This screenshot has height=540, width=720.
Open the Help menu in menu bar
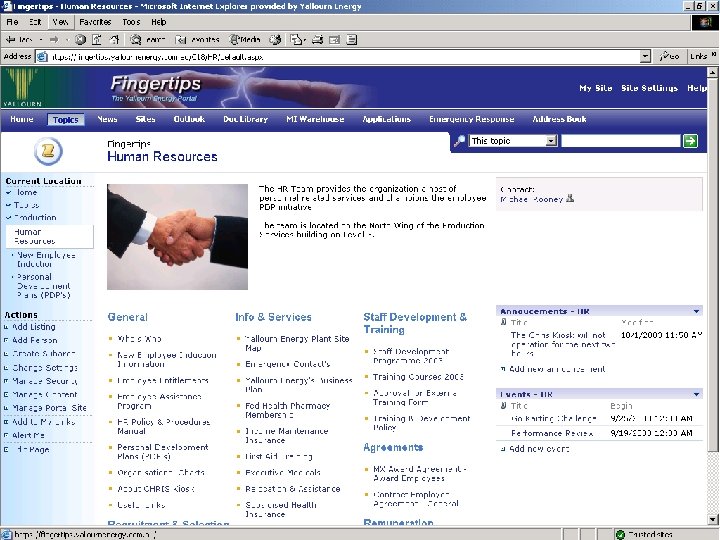[158, 22]
